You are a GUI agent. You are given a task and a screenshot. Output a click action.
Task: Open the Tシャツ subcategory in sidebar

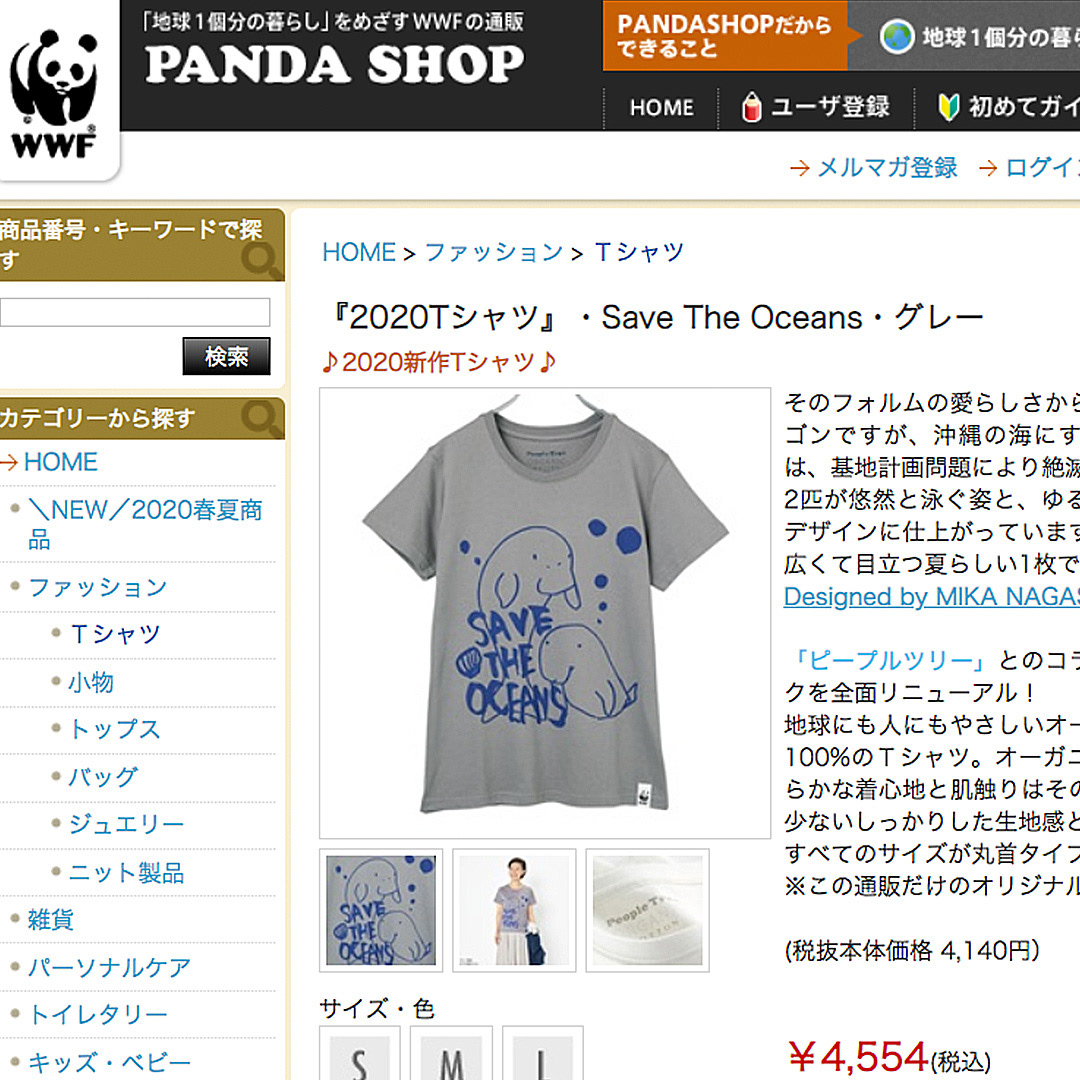click(116, 634)
